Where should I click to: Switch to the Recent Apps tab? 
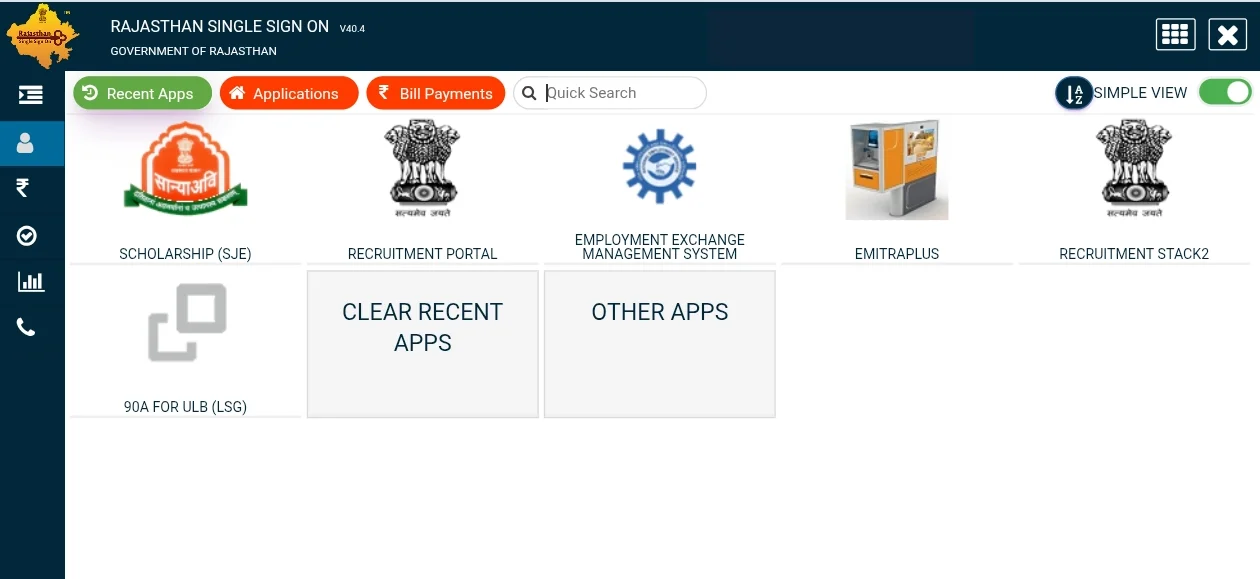tap(142, 94)
